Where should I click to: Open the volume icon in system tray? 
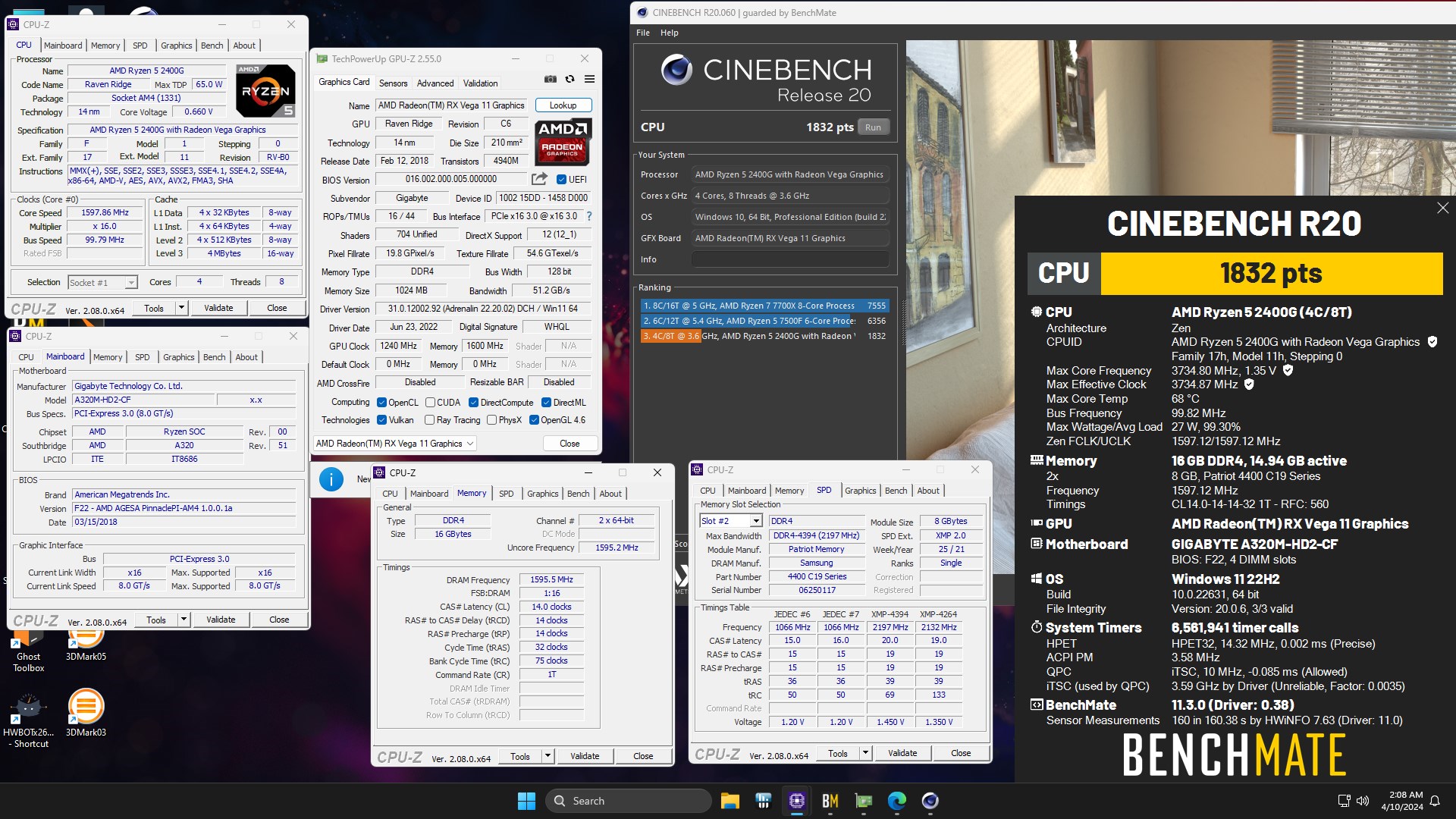[x=1363, y=801]
